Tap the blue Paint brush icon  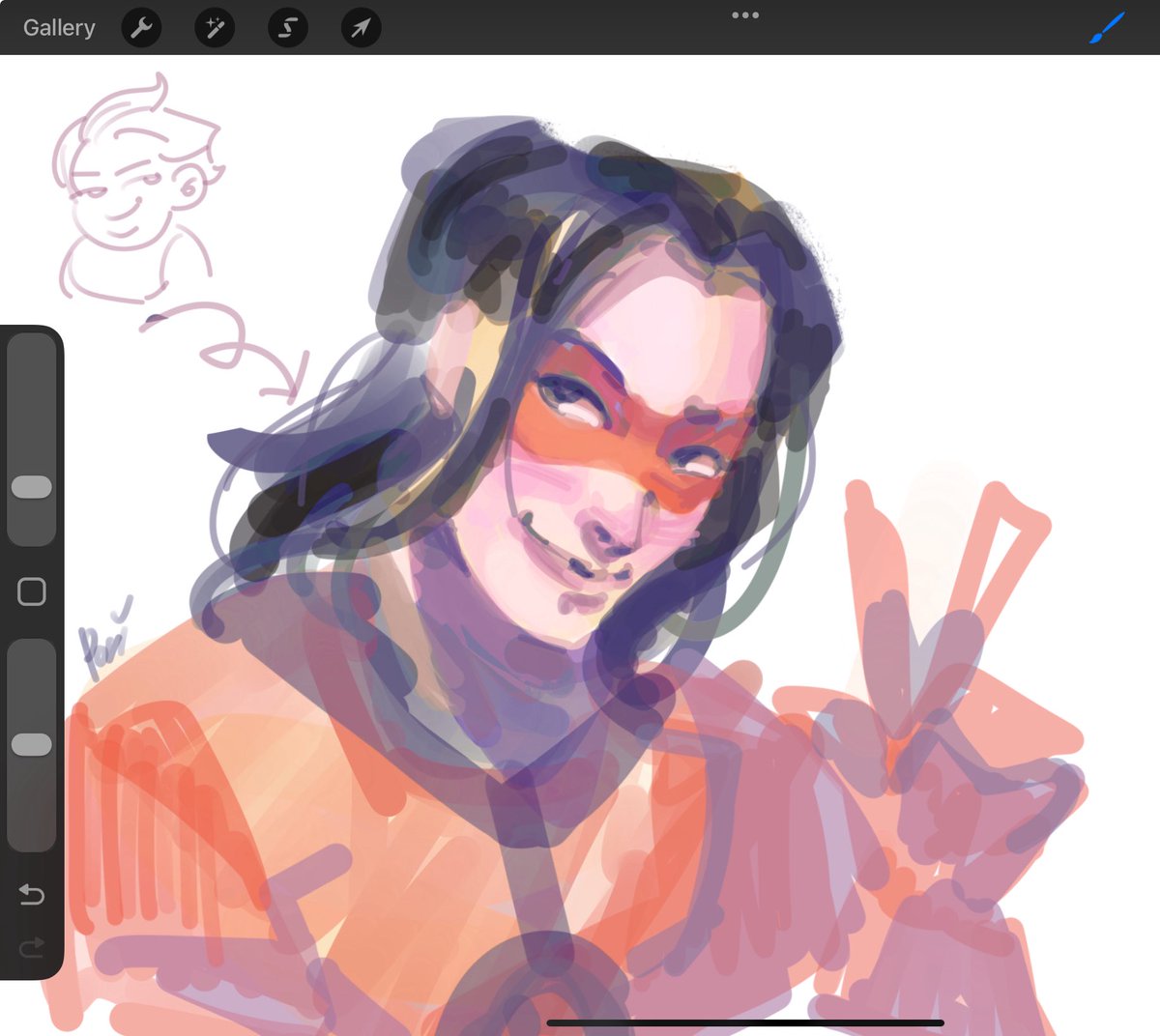tap(1108, 26)
